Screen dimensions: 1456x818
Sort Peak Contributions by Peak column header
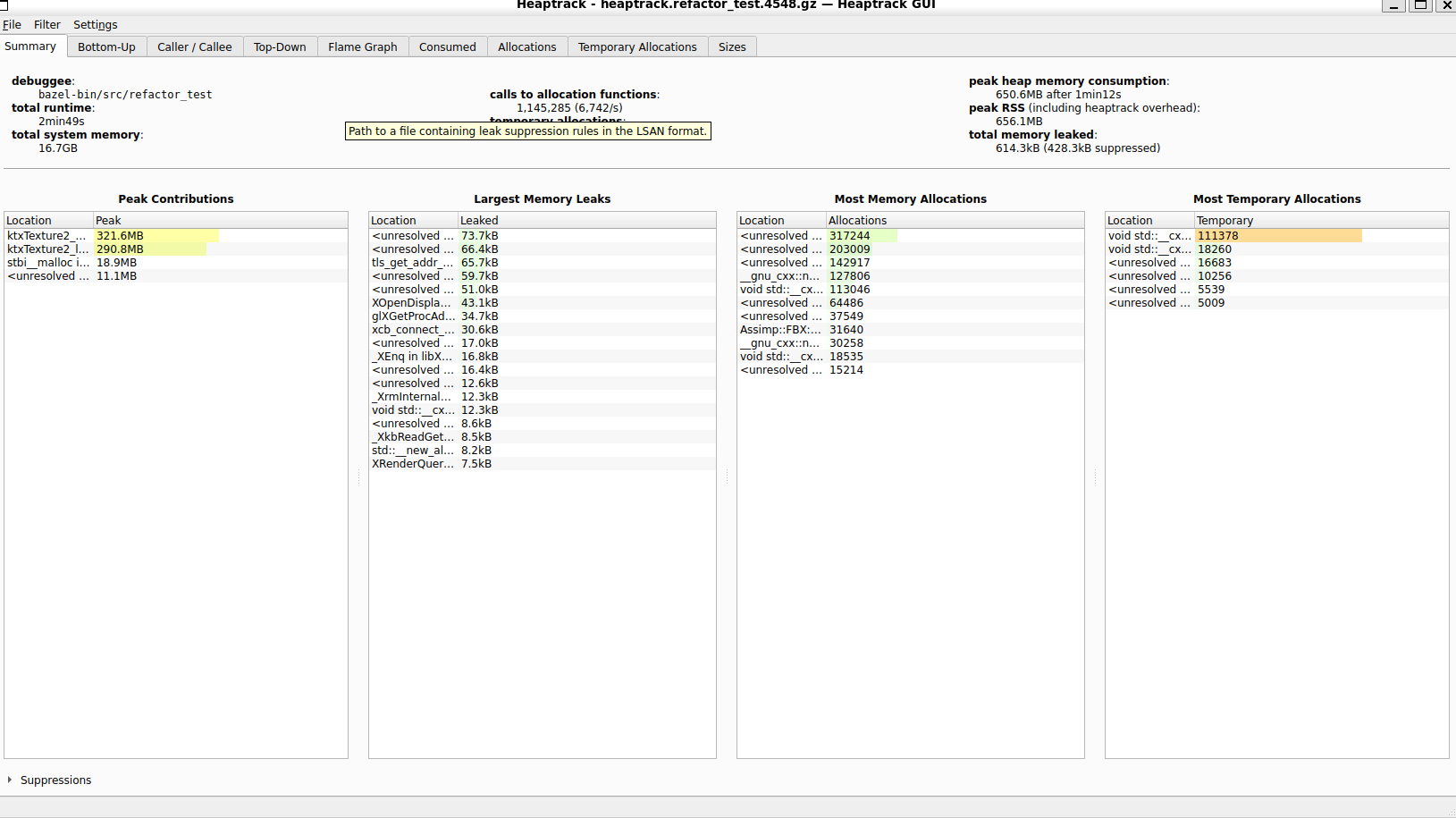(x=219, y=221)
